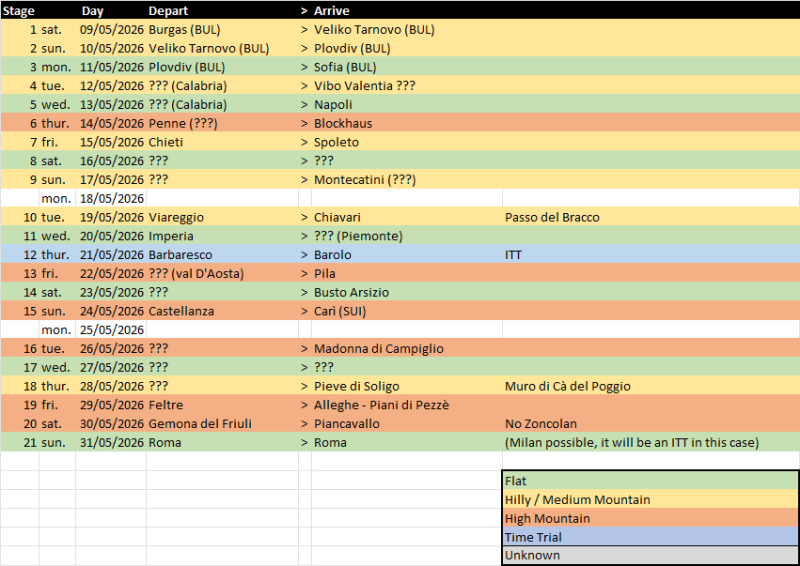Click the ITT note in Barolo row

[515, 255]
